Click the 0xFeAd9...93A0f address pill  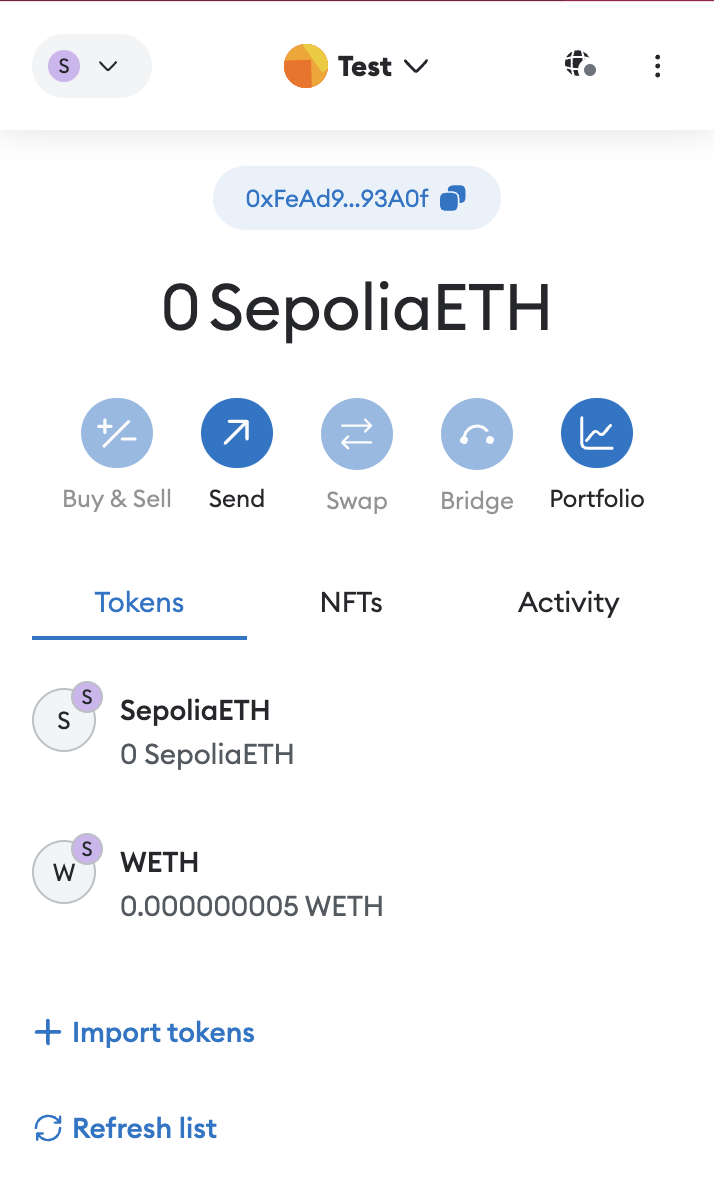coord(337,199)
